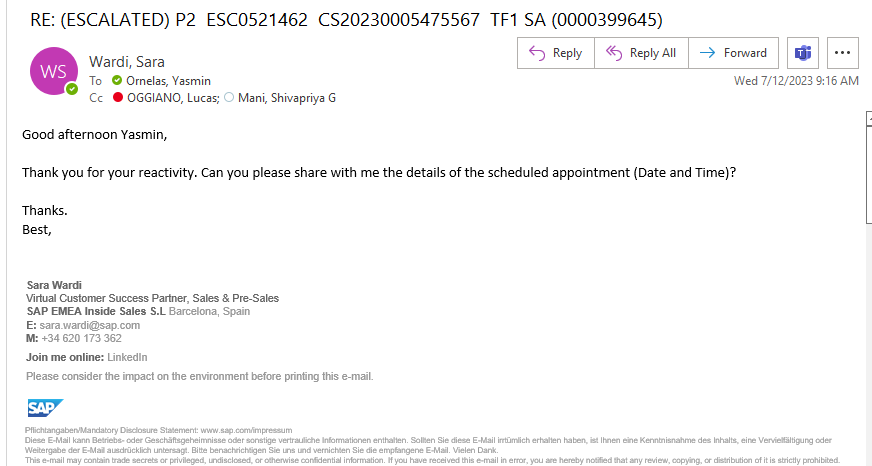The height and width of the screenshot is (466, 872).
Task: Click the SAP logo in the signature
Action: click(46, 408)
